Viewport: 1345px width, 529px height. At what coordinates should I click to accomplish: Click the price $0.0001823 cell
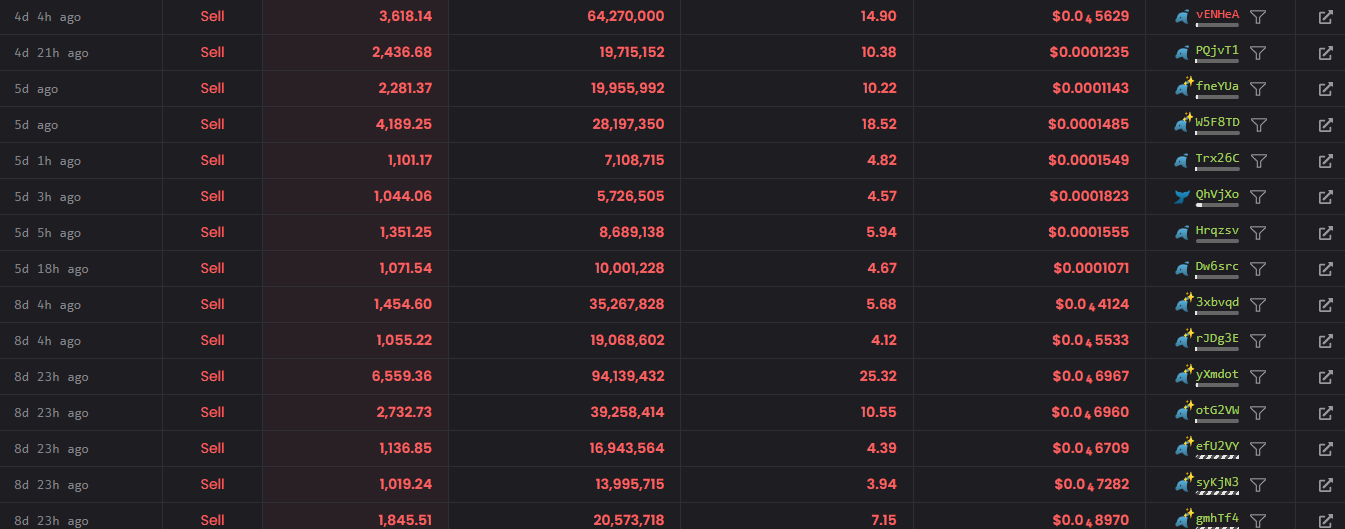coord(1090,196)
